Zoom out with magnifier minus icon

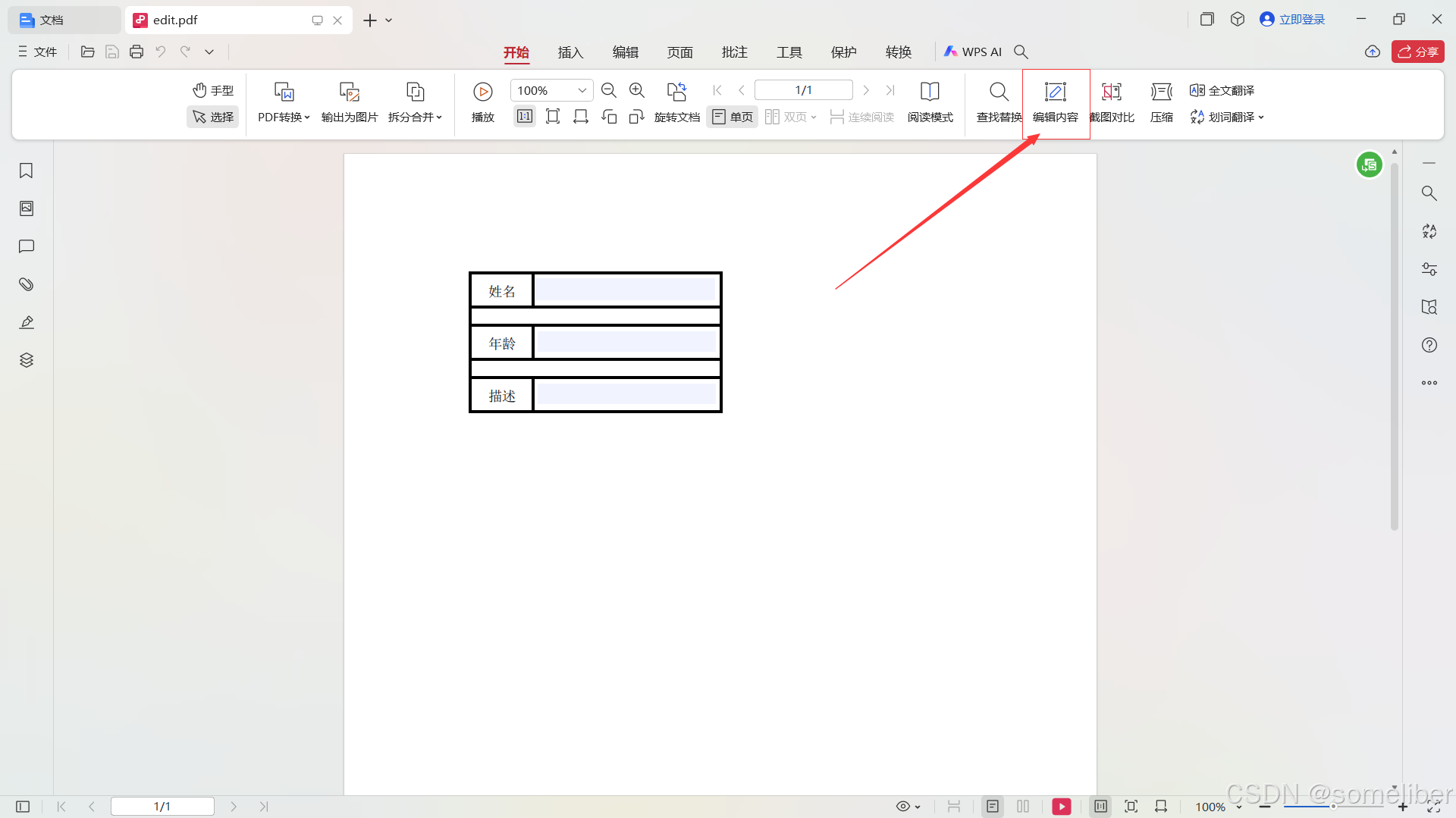pos(608,90)
